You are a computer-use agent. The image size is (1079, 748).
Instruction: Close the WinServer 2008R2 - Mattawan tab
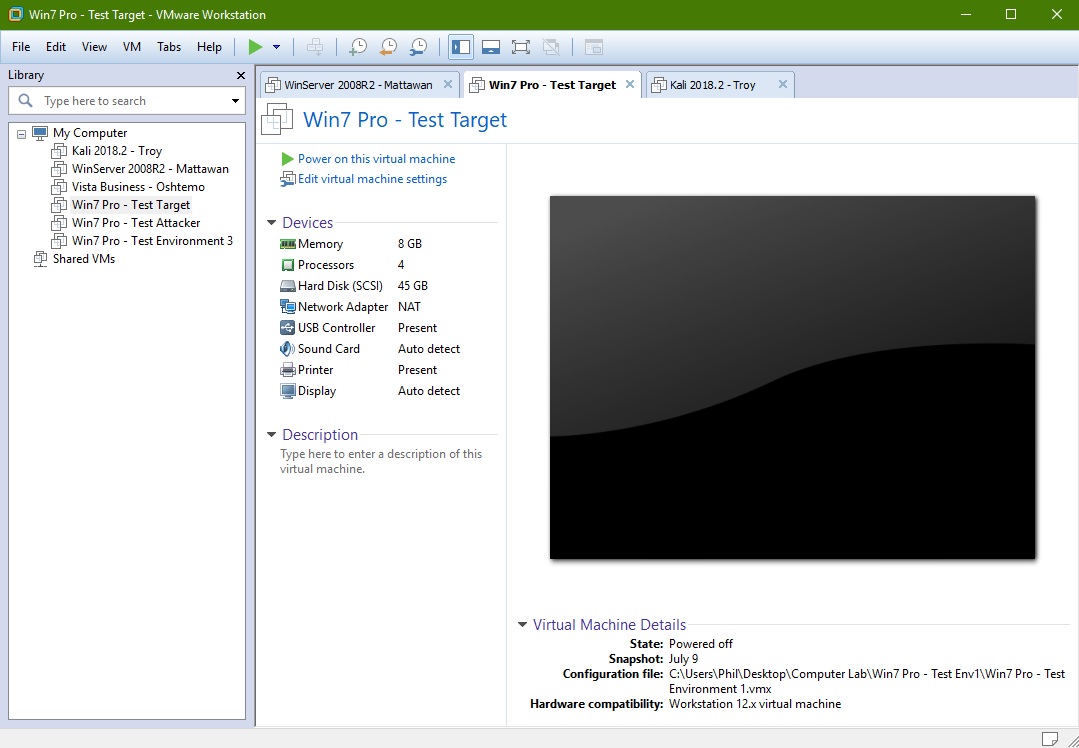click(x=447, y=84)
